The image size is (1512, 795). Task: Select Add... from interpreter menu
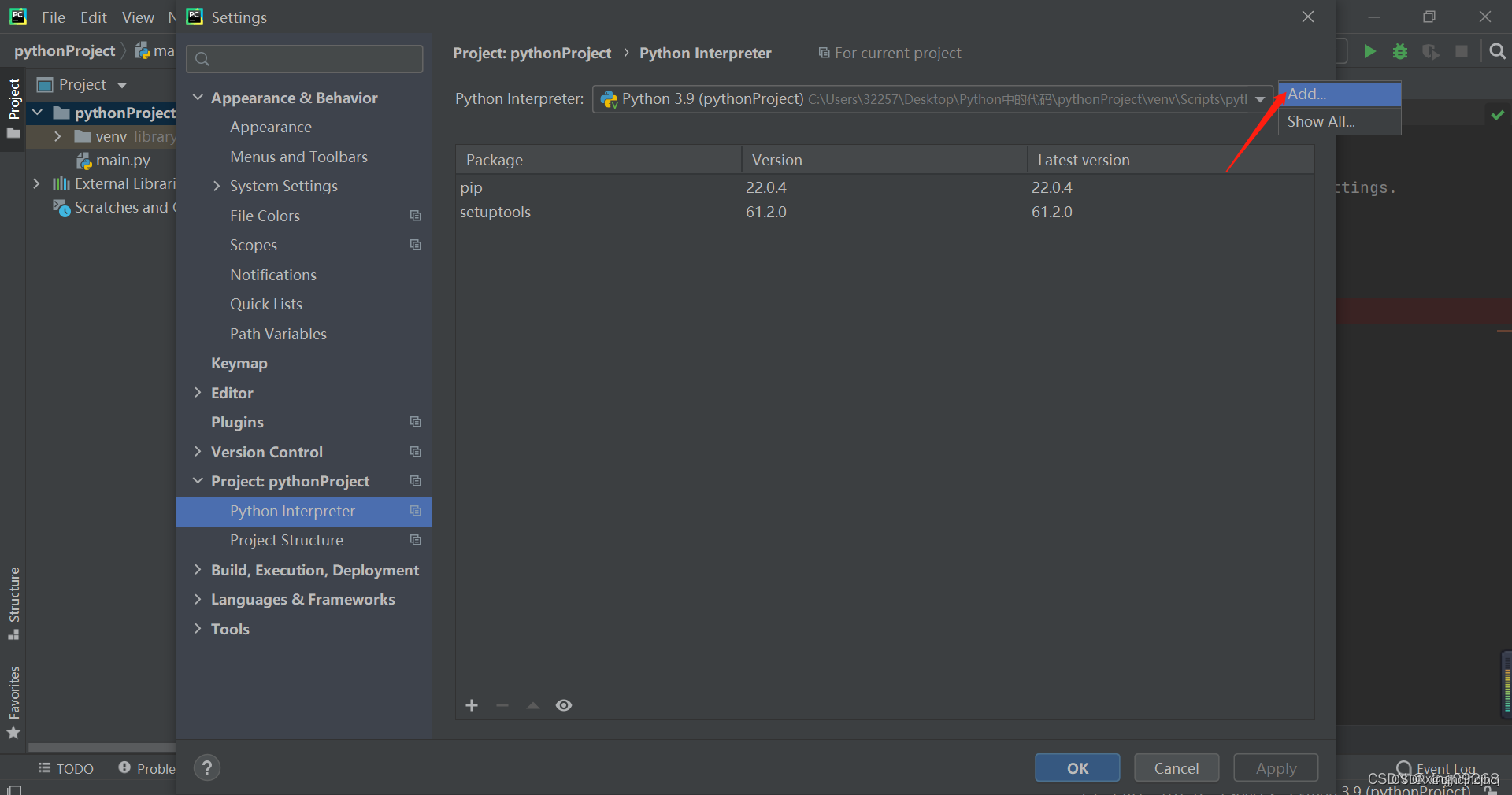[1340, 94]
